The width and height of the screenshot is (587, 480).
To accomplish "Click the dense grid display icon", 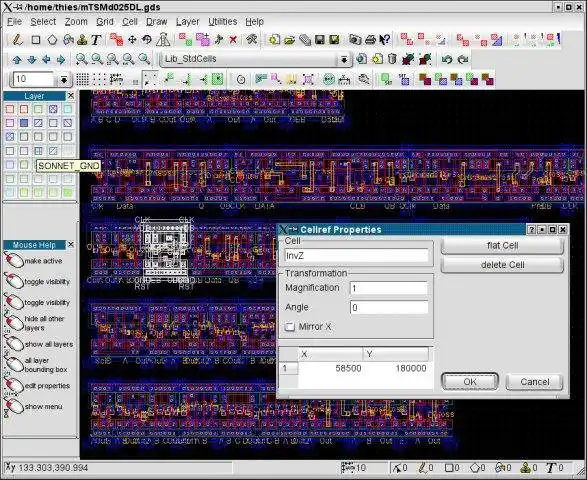I will [82, 79].
